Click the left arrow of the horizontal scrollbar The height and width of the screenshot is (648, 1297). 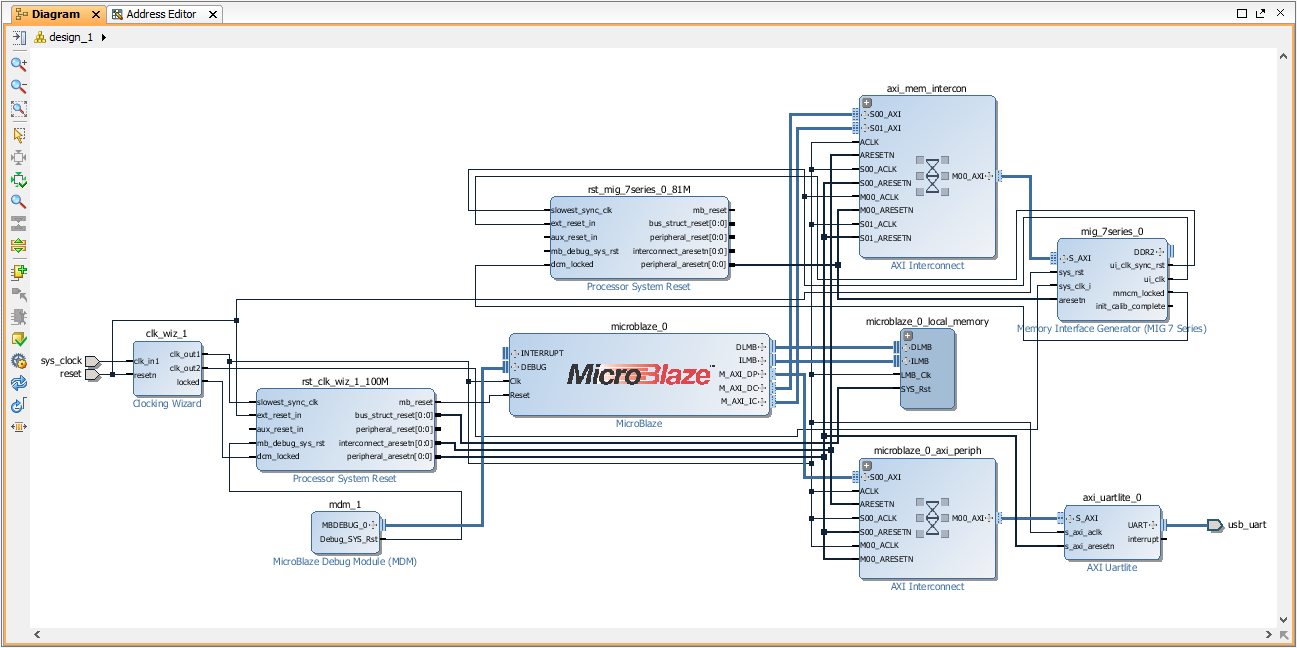(38, 635)
